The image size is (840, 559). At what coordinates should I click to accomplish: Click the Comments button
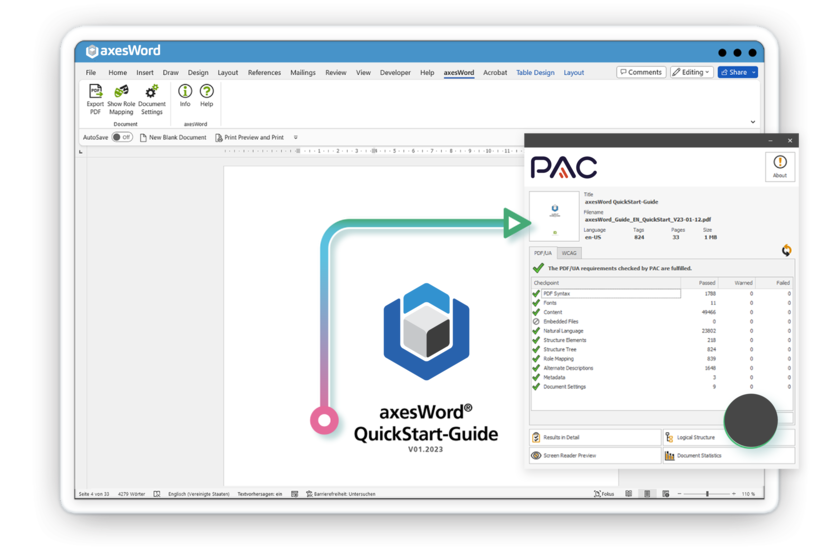pyautogui.click(x=641, y=72)
